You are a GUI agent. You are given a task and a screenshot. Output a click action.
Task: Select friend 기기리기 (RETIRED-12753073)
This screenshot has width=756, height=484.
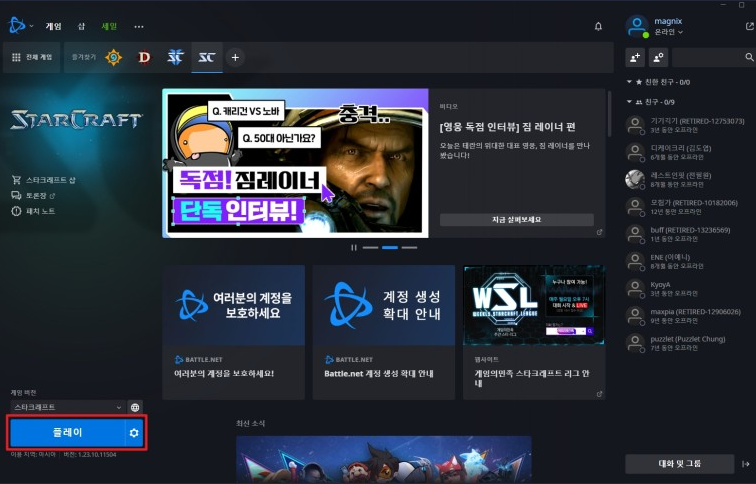pyautogui.click(x=685, y=125)
